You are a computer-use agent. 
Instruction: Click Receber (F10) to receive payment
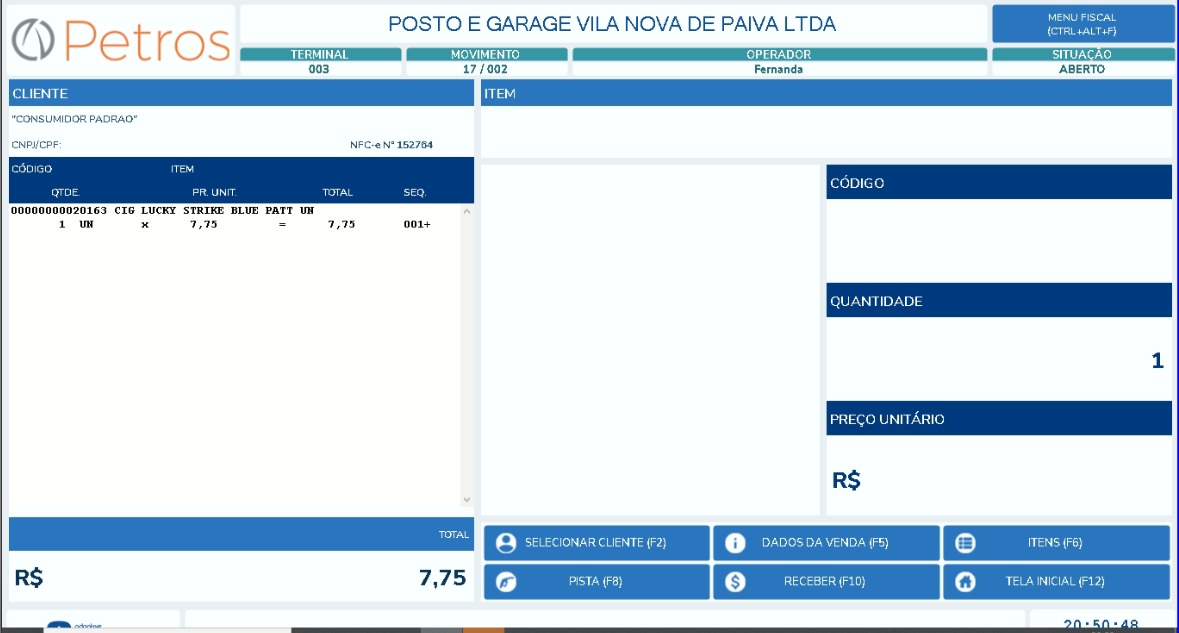(826, 582)
